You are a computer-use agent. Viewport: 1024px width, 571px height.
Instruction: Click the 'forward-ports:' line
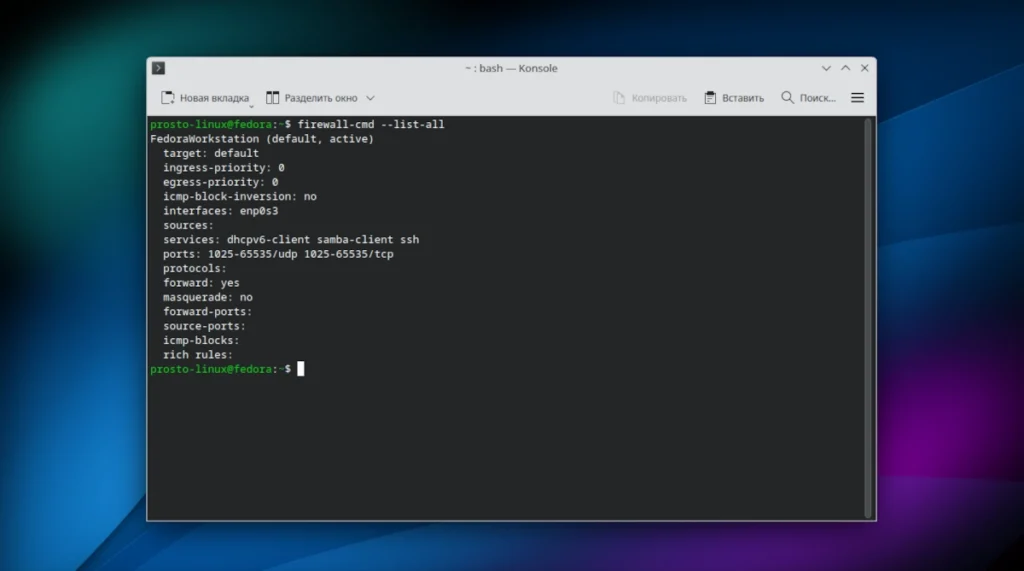pos(208,311)
